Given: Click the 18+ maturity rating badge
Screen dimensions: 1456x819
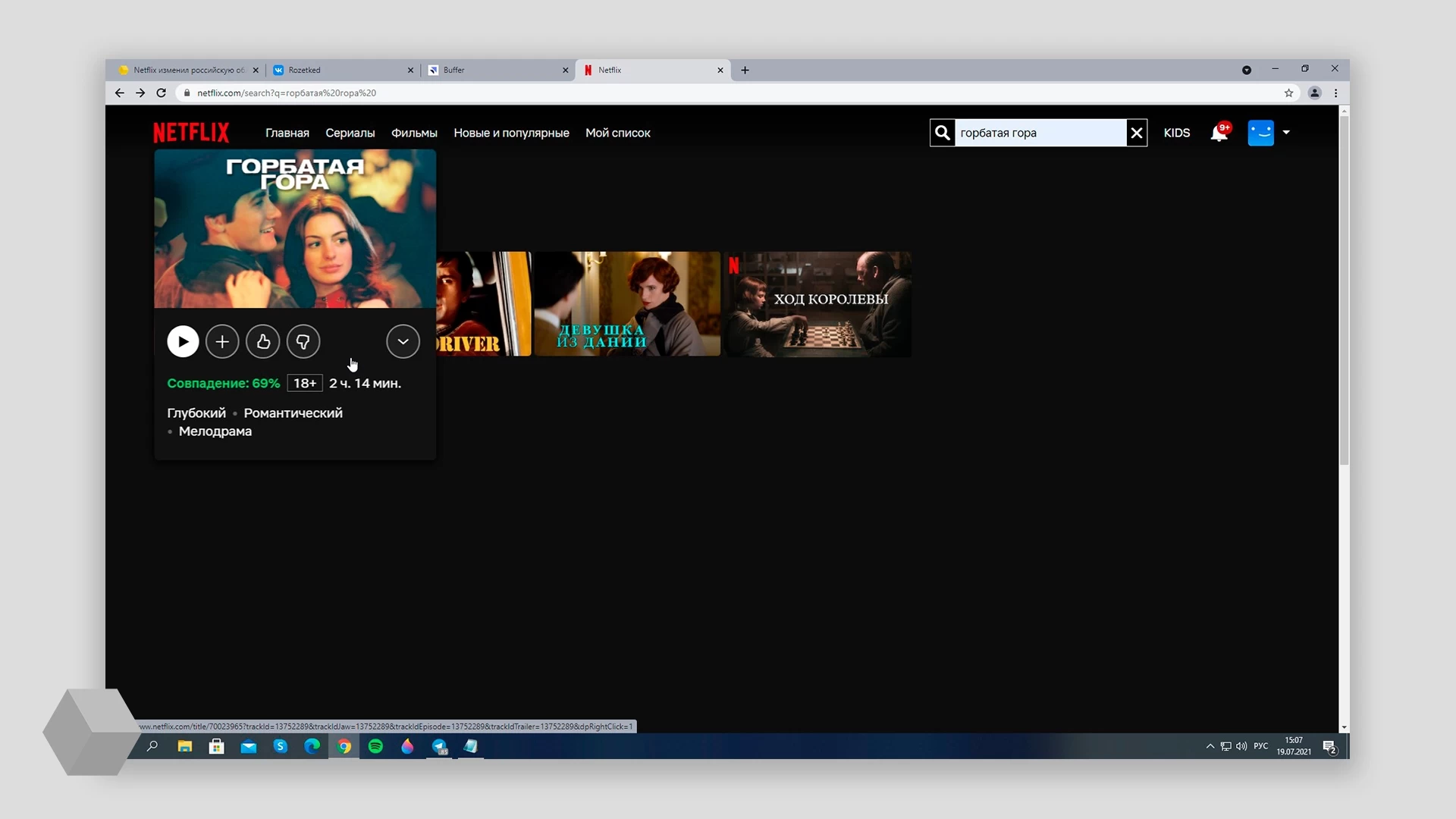Looking at the screenshot, I should [305, 383].
